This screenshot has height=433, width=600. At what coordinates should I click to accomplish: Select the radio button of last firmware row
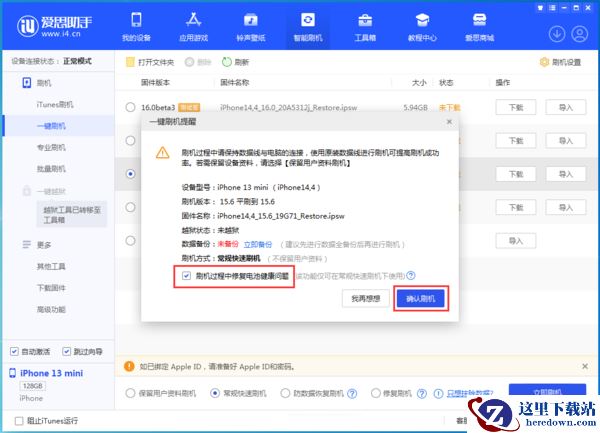130,241
